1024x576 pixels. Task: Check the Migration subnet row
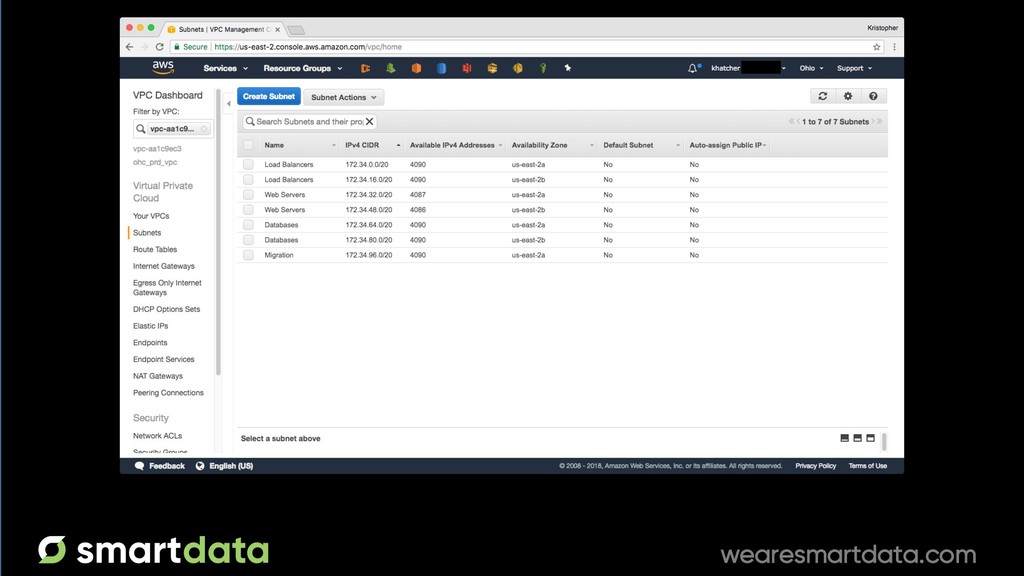click(x=248, y=255)
